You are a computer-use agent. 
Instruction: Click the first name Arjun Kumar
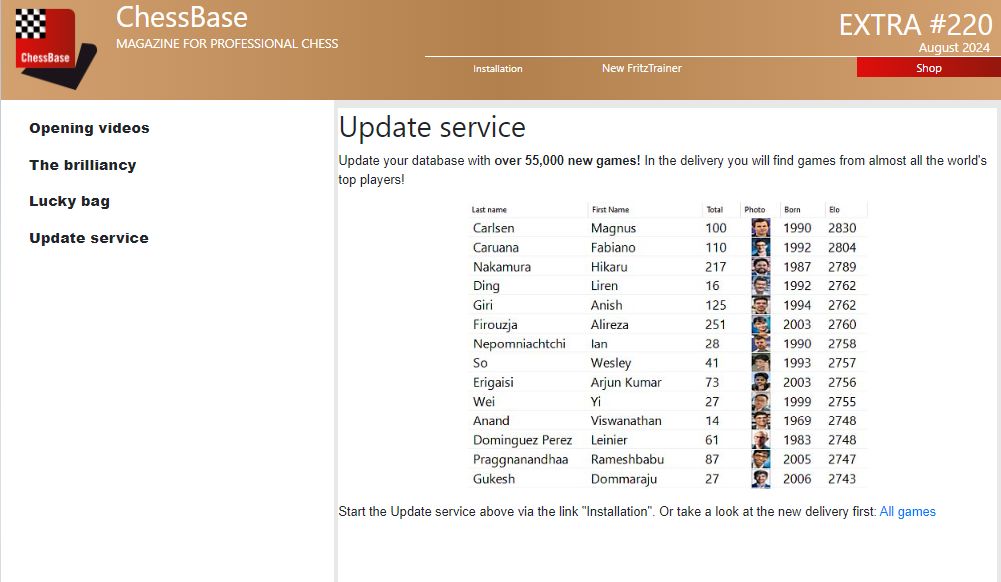click(x=626, y=382)
